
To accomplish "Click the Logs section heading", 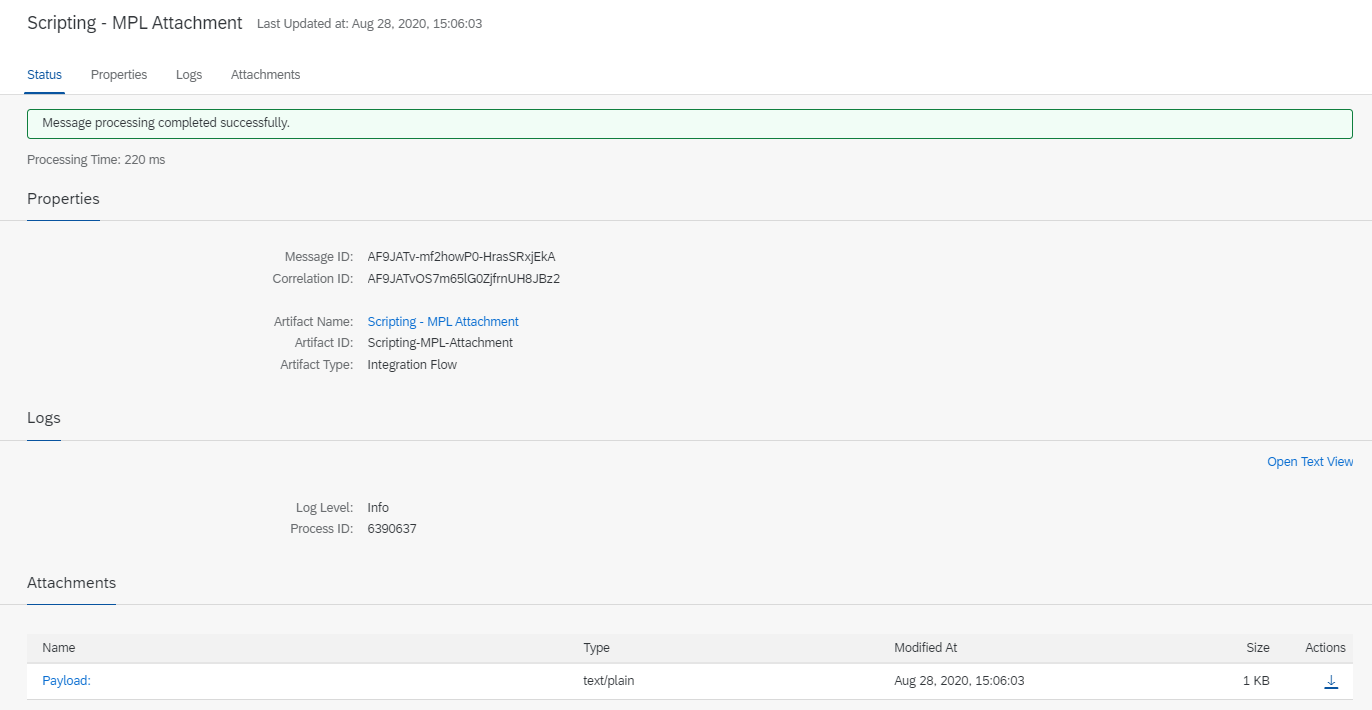I will pyautogui.click(x=44, y=418).
